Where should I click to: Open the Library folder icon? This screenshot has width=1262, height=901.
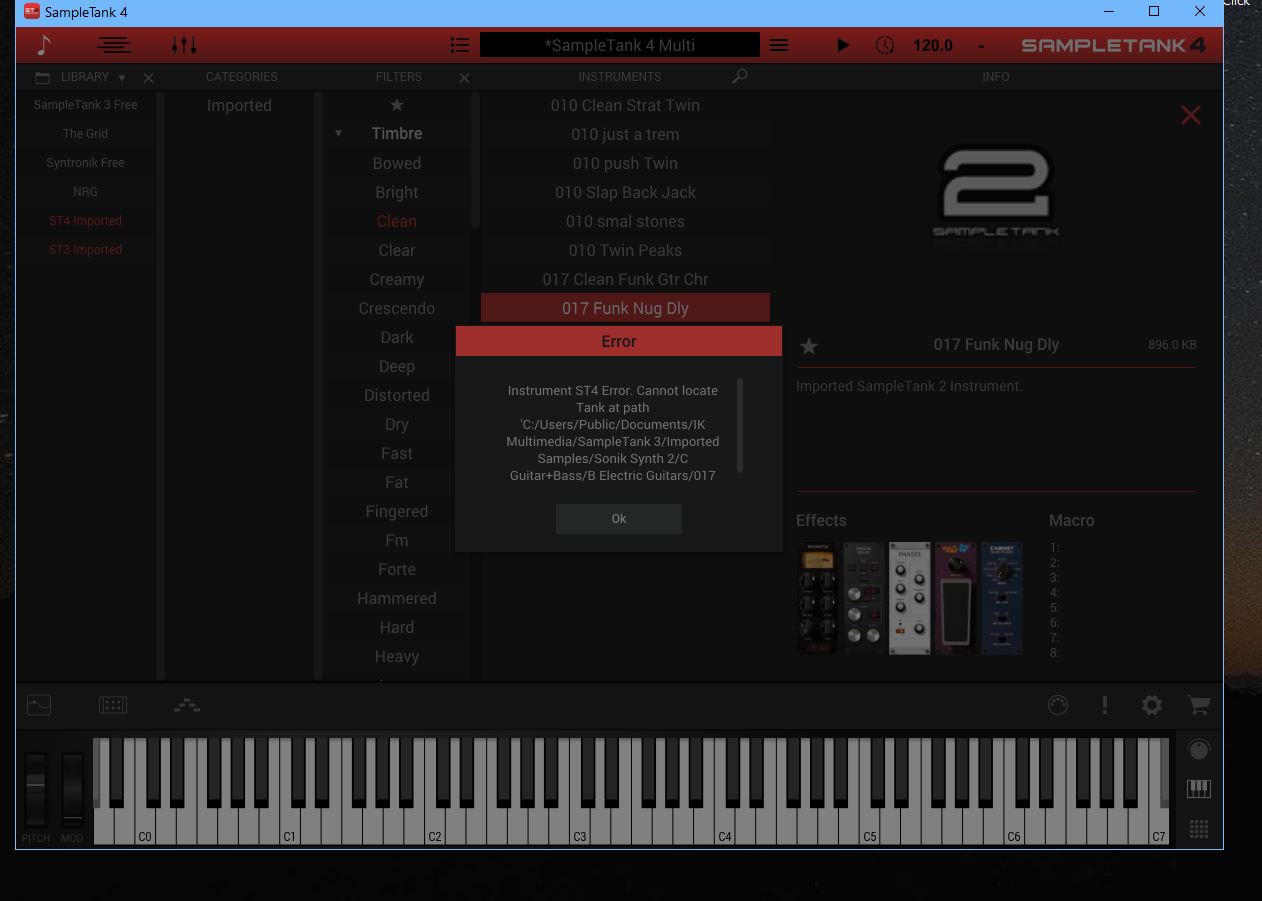42,77
